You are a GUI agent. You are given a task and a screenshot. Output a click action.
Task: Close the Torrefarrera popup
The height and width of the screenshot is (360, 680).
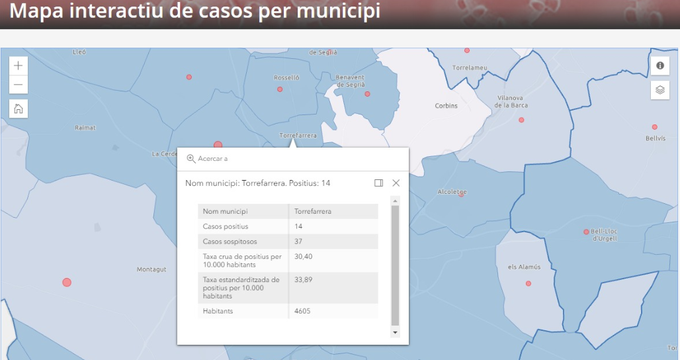click(396, 183)
